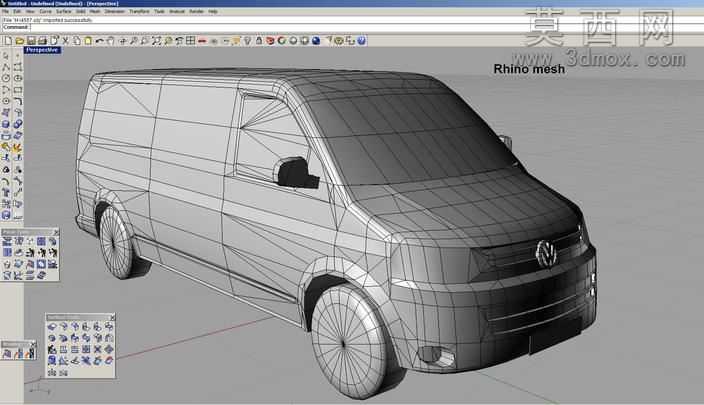Click the black X icon in lower floating toolbar
This screenshot has width=704, height=405.
(97, 349)
